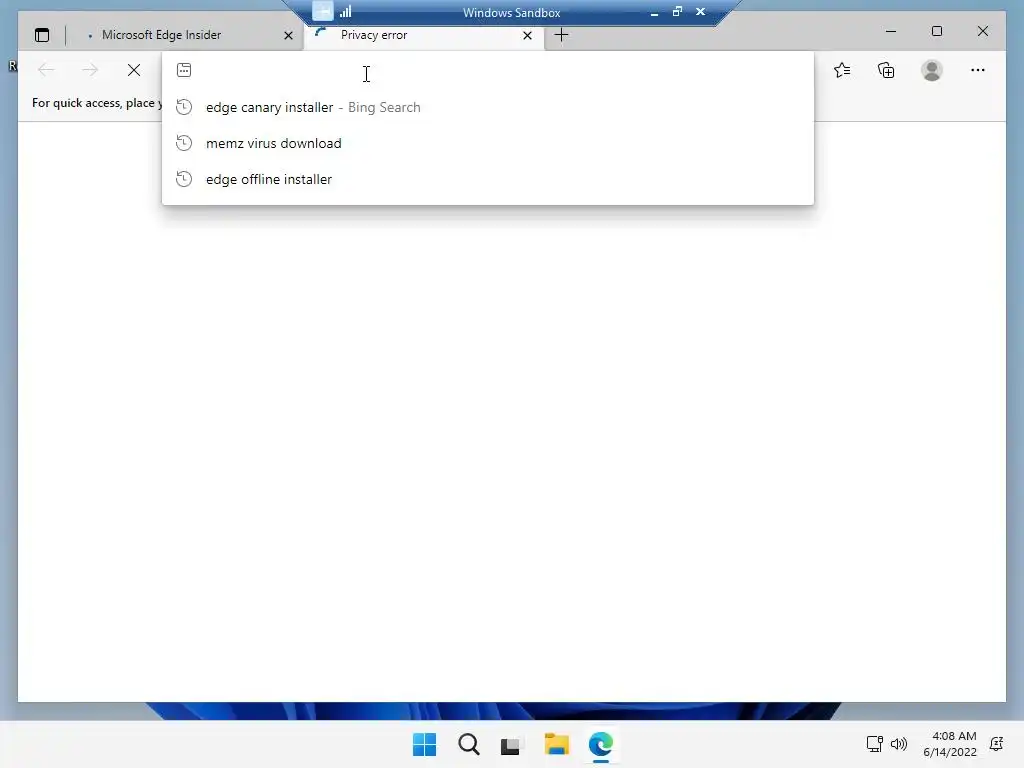
Task: Close the Privacy error tab
Action: click(x=527, y=35)
